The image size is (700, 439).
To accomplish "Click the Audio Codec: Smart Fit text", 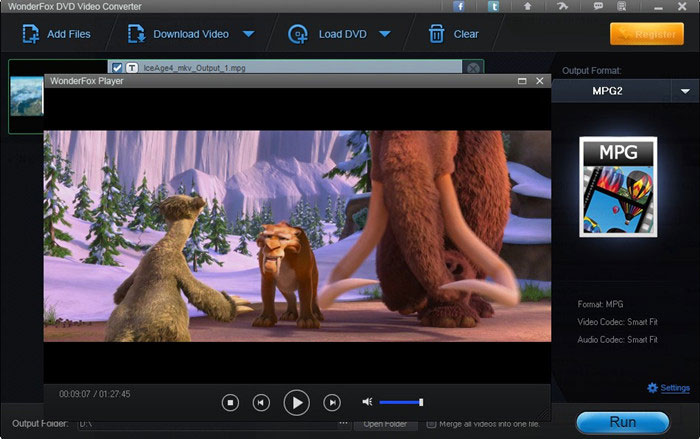I will click(x=617, y=339).
